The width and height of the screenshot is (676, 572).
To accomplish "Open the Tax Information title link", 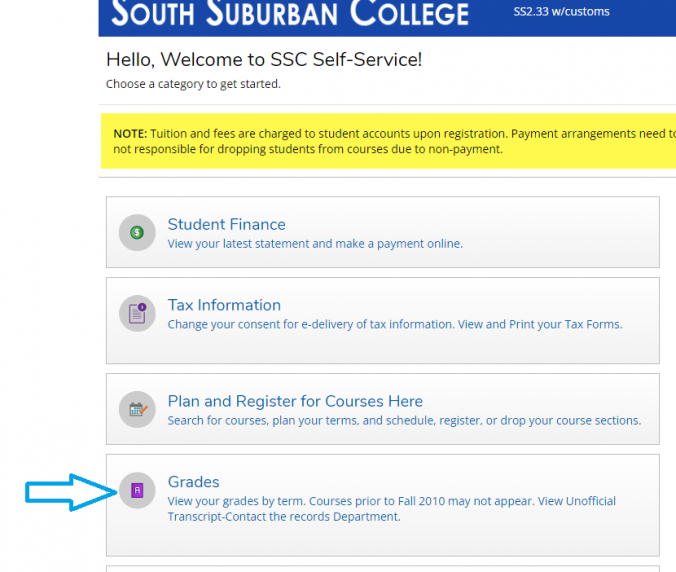I will (x=224, y=305).
